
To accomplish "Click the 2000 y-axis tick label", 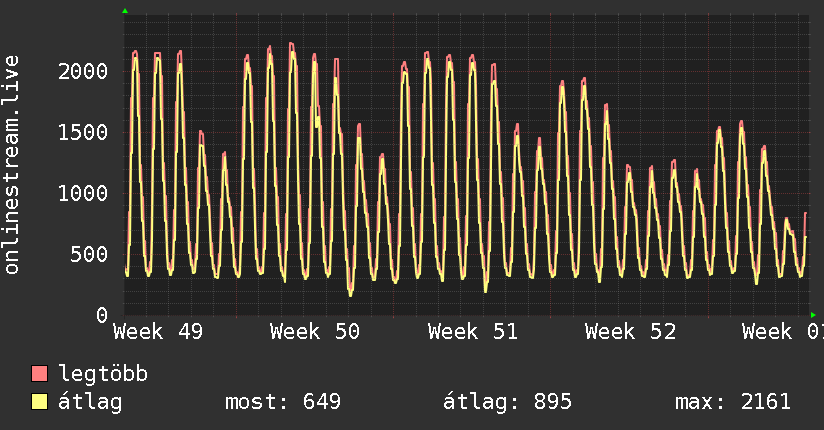I will 83,71.
